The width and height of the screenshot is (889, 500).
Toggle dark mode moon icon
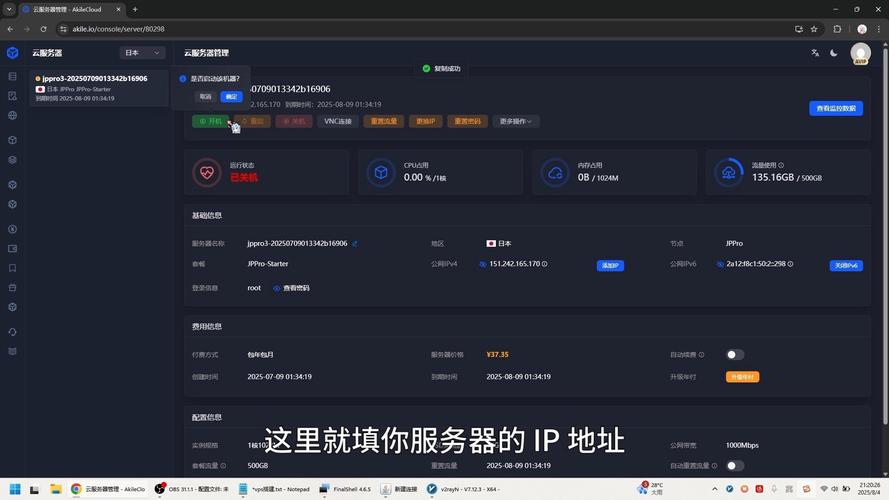pos(833,53)
